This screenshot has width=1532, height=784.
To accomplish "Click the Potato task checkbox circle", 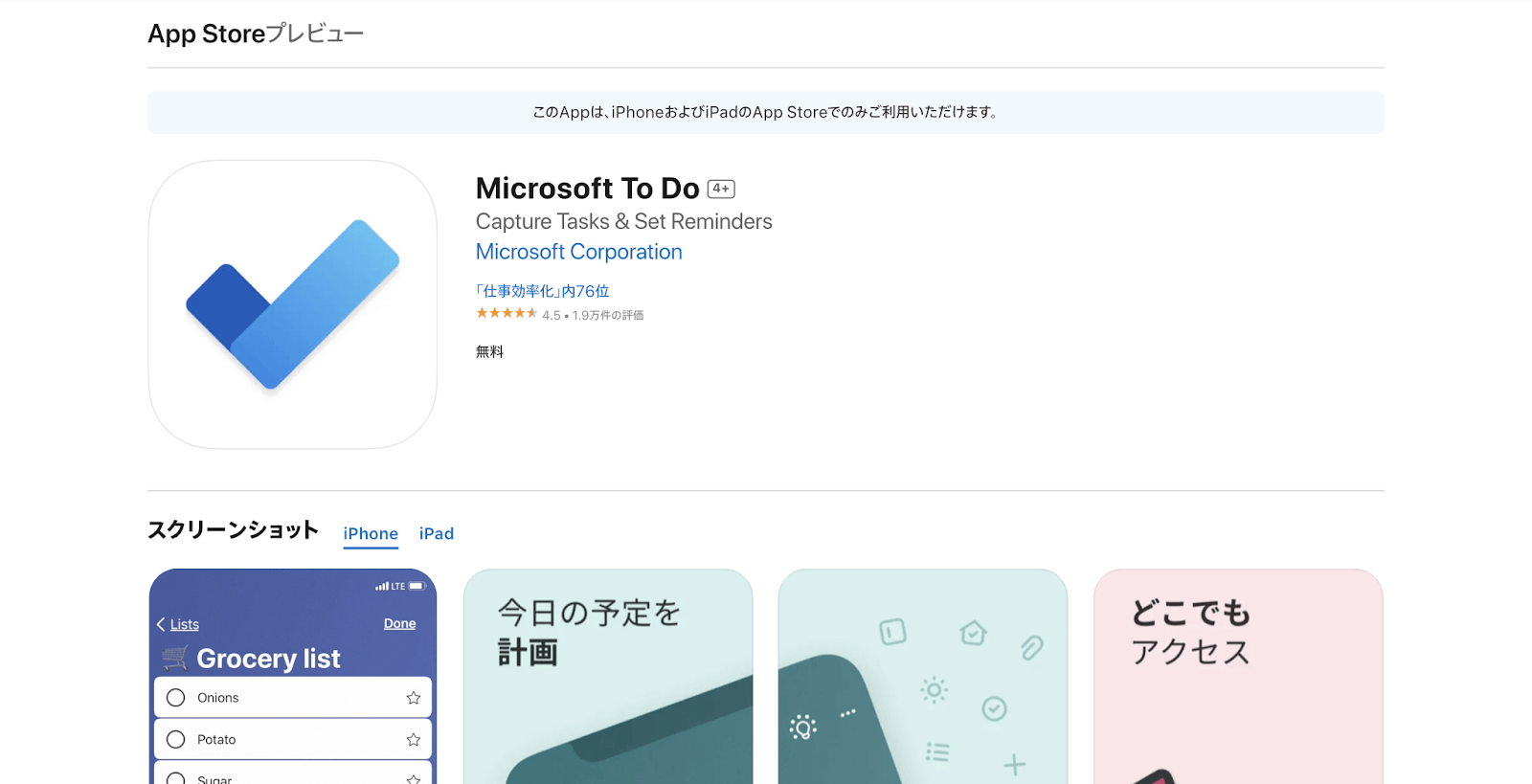I will pyautogui.click(x=176, y=740).
